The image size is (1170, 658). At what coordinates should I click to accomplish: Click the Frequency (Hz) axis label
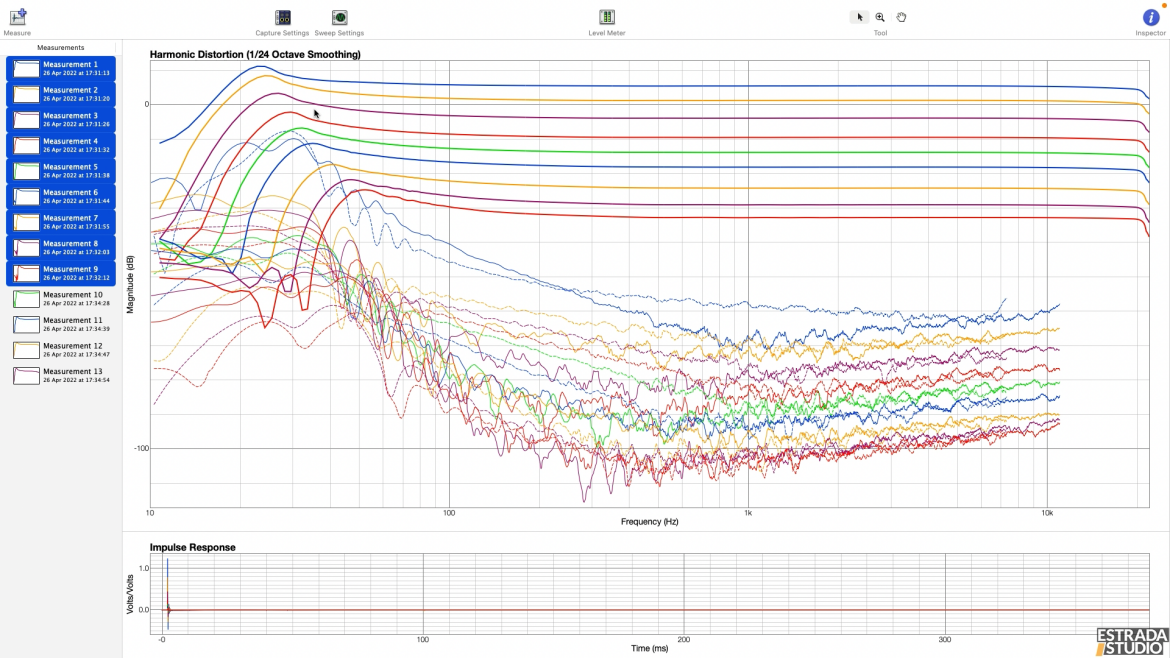point(650,521)
